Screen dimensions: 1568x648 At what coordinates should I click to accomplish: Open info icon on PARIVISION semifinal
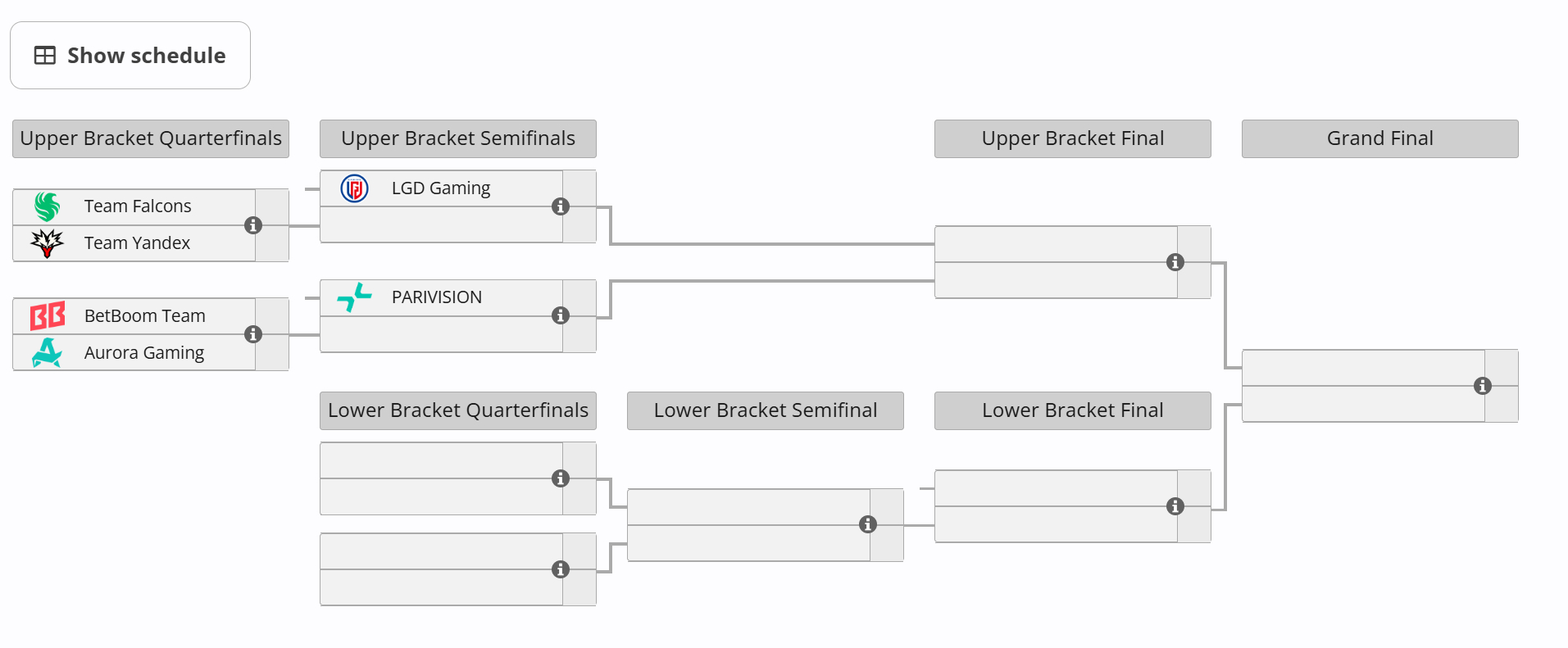[561, 315]
